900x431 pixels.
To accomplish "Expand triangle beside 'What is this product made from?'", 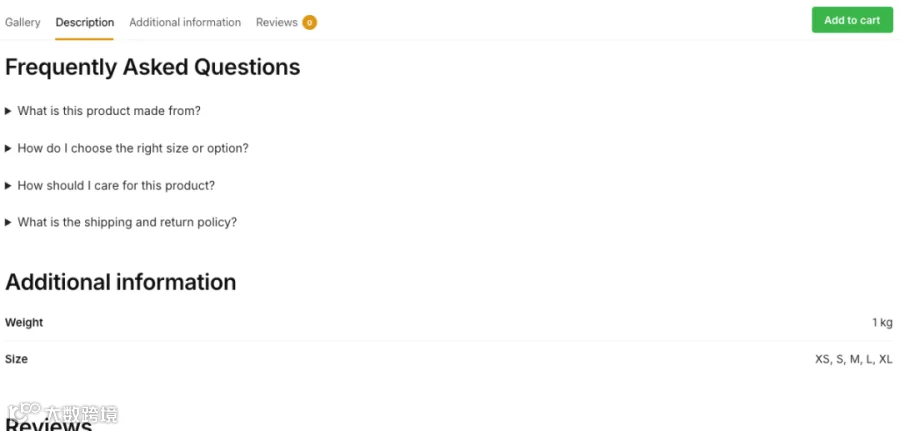I will (x=9, y=111).
